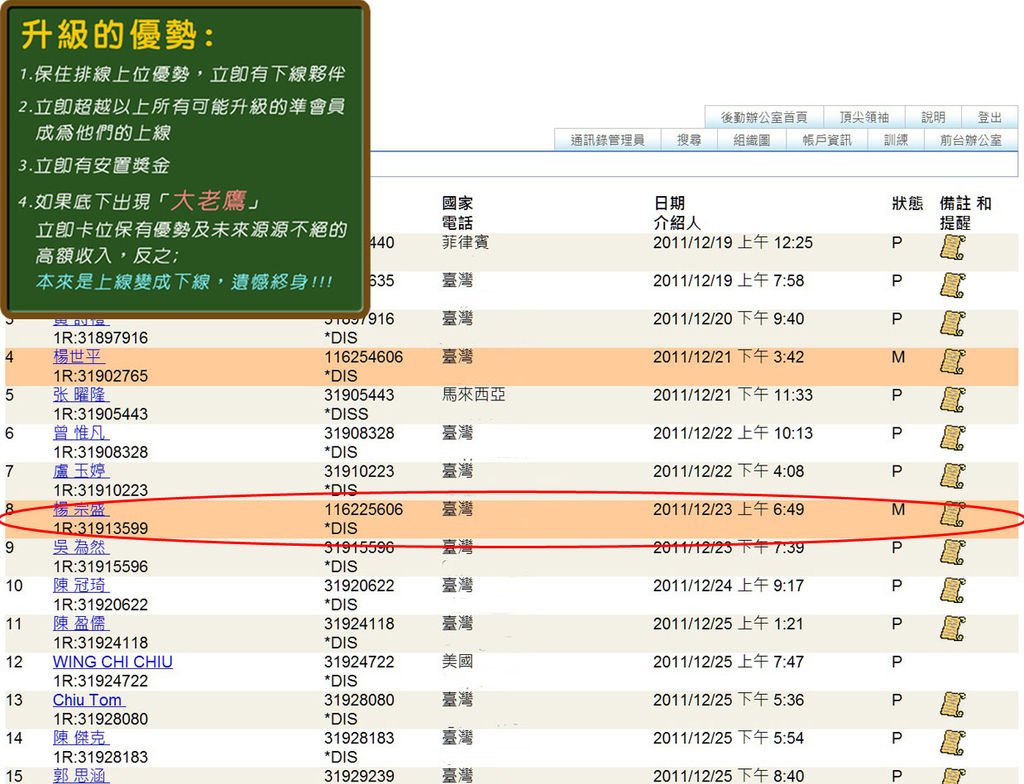Open the 楊世平 contact link

coord(78,357)
